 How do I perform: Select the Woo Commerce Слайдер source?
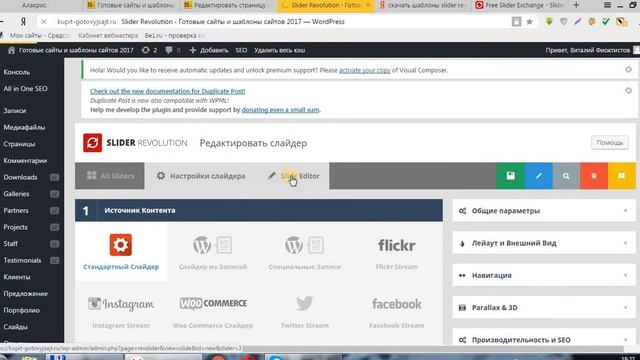(213, 312)
